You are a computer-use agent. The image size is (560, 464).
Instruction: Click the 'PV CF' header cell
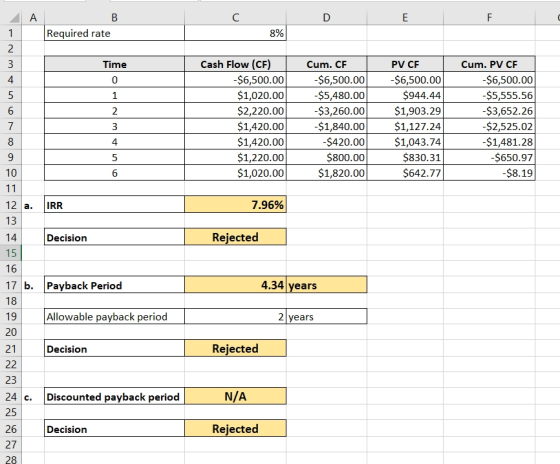405,64
